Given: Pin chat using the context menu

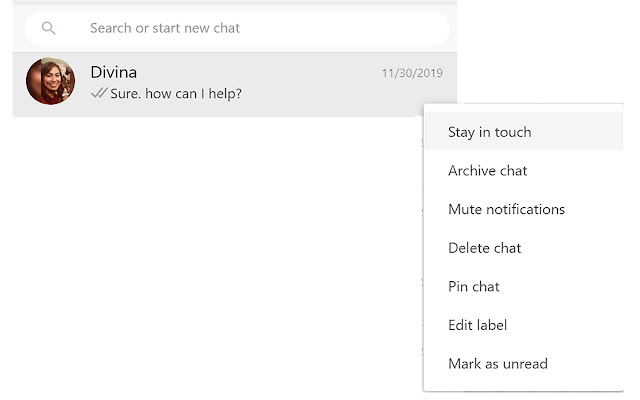Looking at the screenshot, I should [x=474, y=287].
